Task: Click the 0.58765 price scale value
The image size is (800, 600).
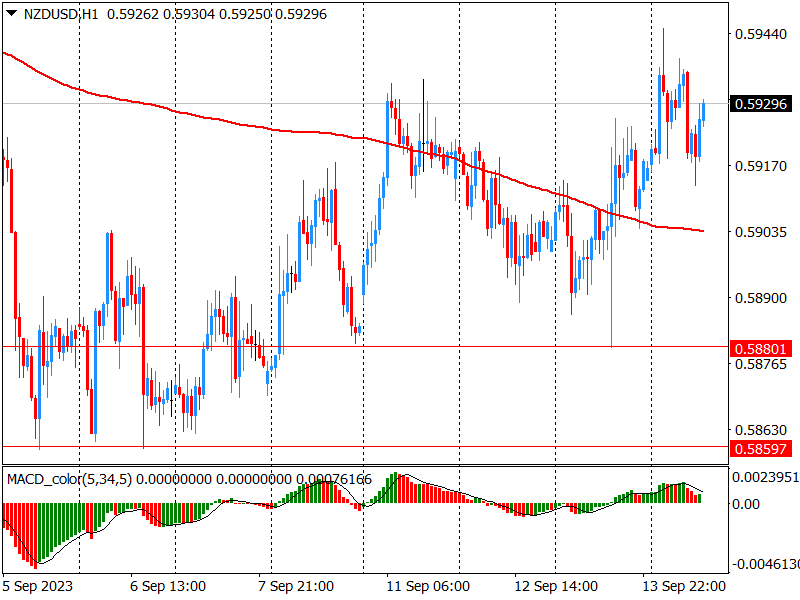Action: [x=761, y=364]
